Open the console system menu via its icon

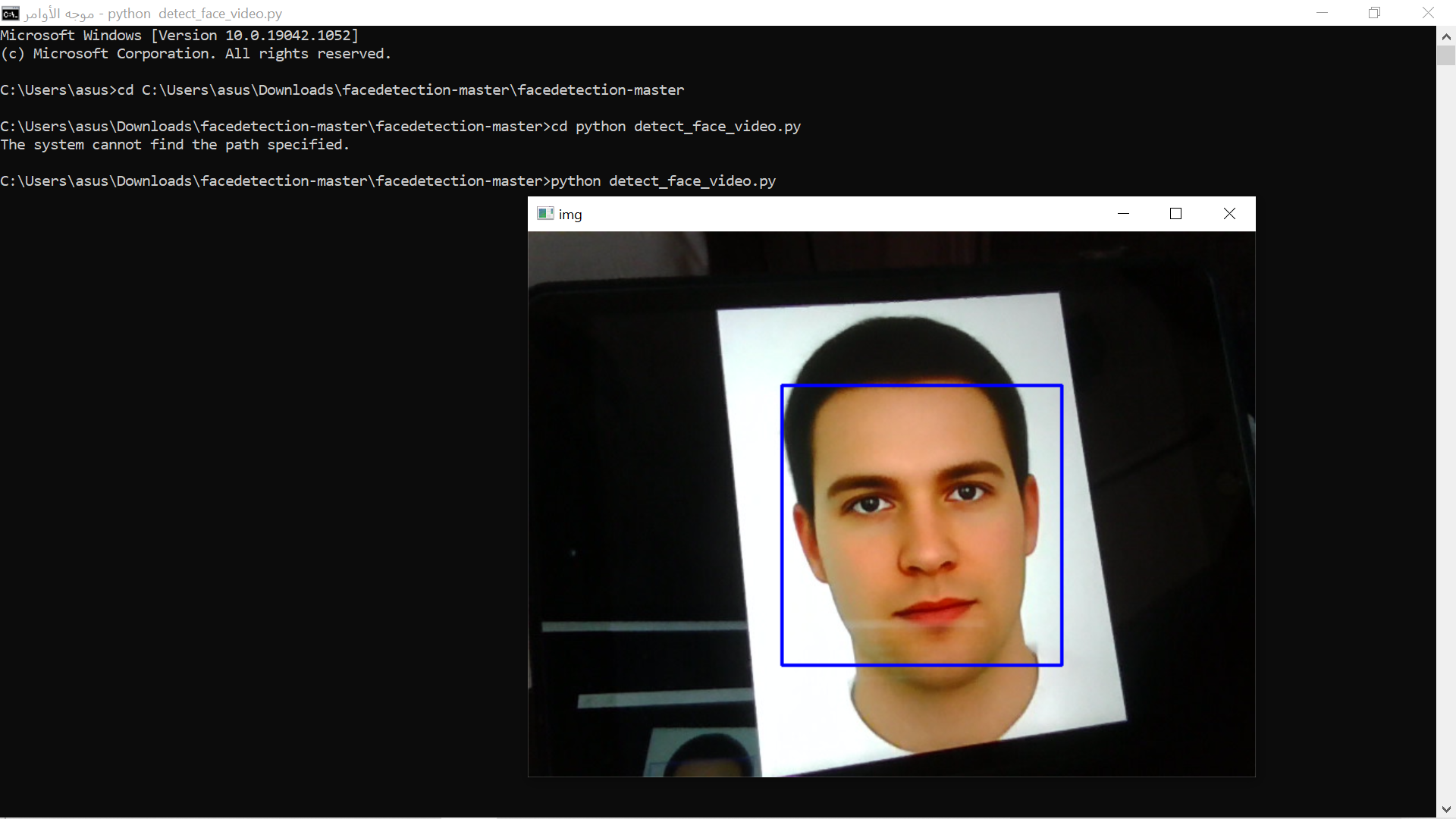coord(10,13)
